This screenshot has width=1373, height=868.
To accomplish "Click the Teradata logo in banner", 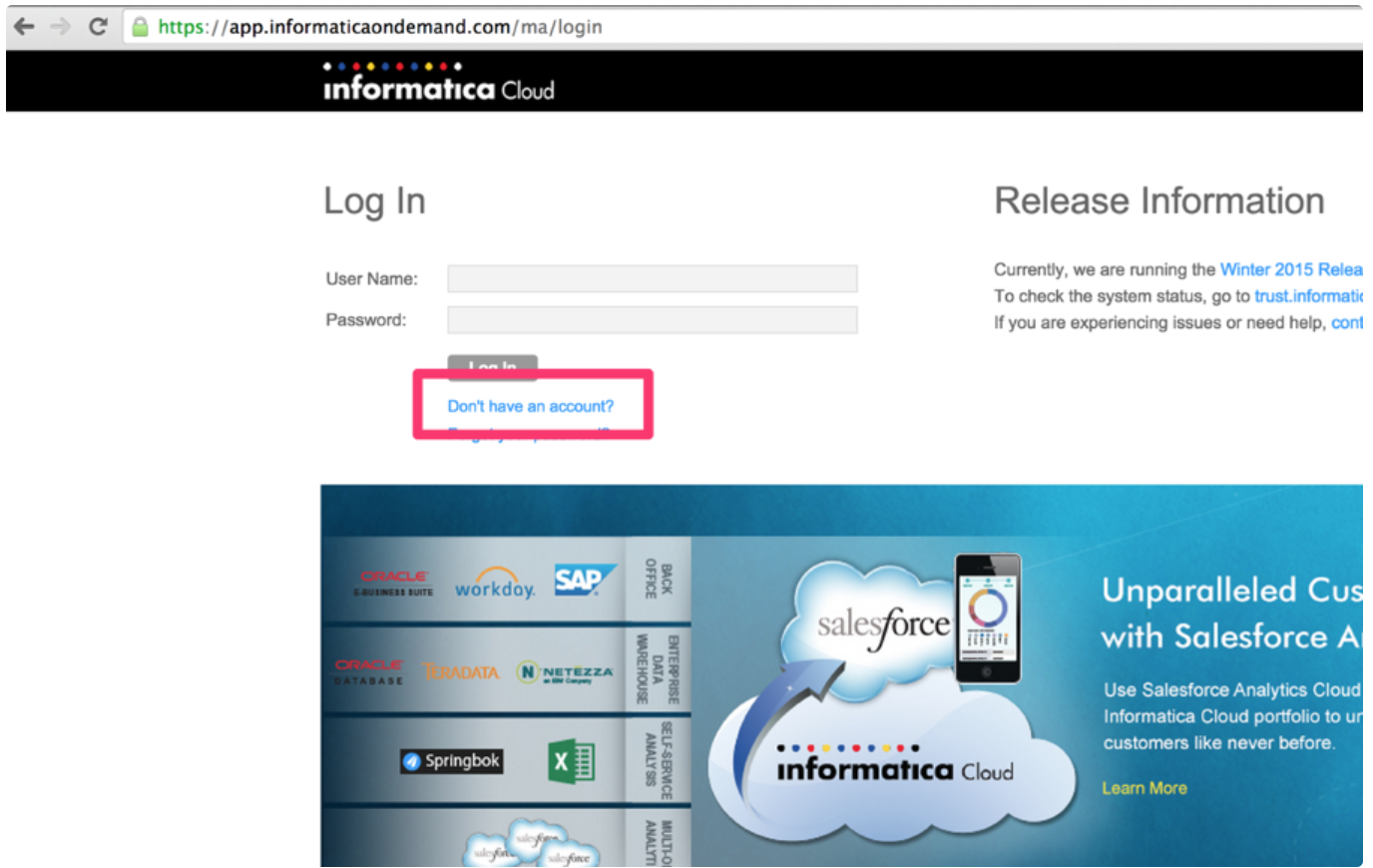I will [461, 672].
